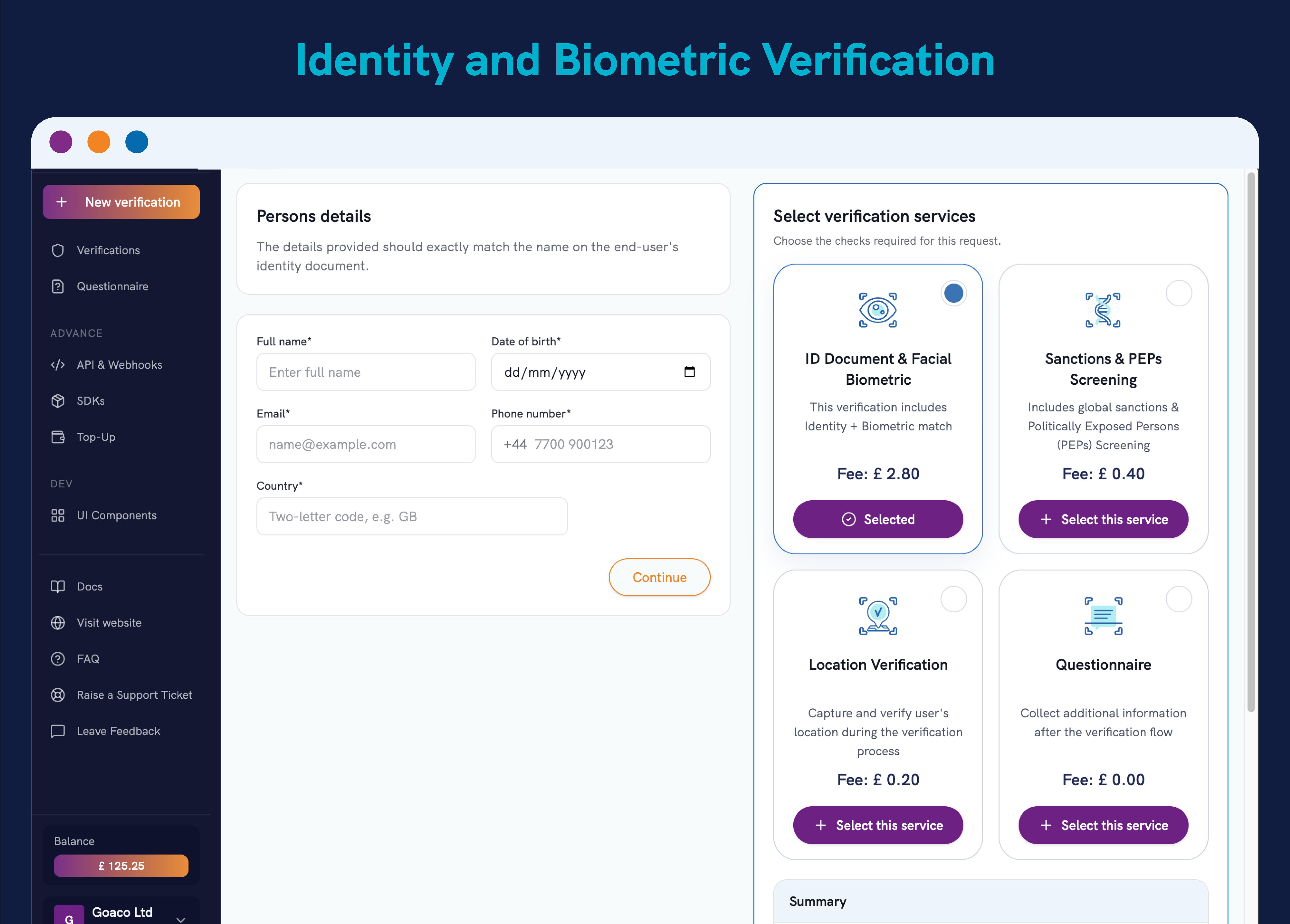Click the orange window dot
Image resolution: width=1290 pixels, height=924 pixels.
pos(98,141)
